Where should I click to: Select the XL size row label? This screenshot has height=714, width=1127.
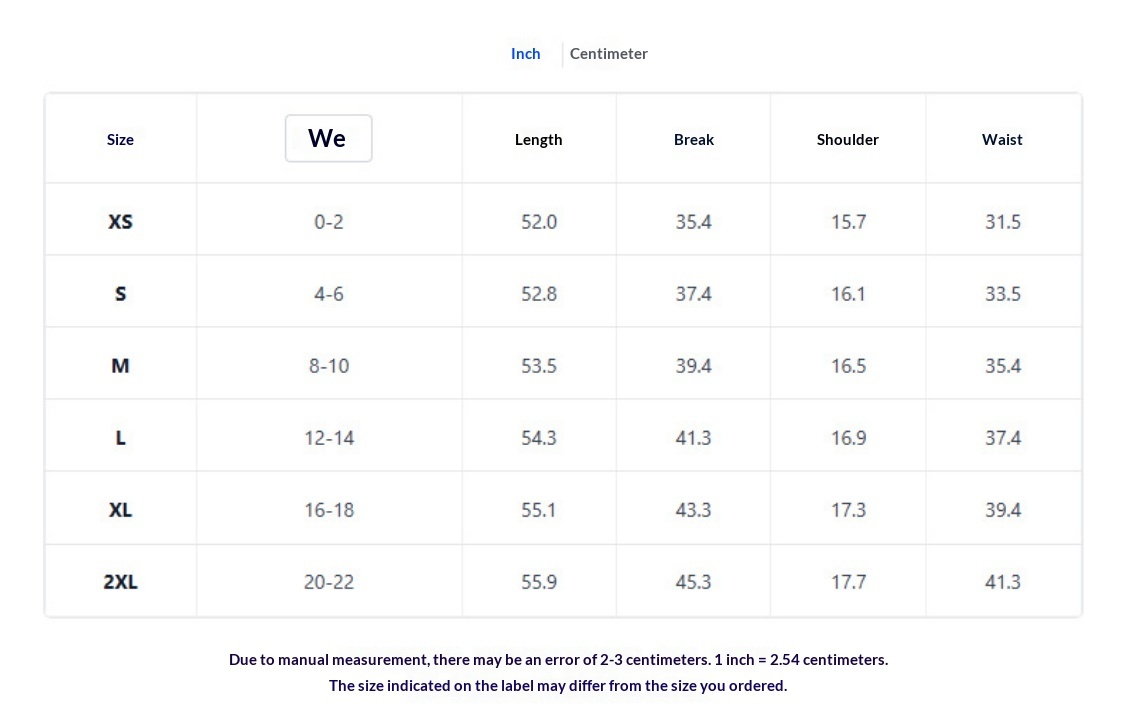coord(120,510)
